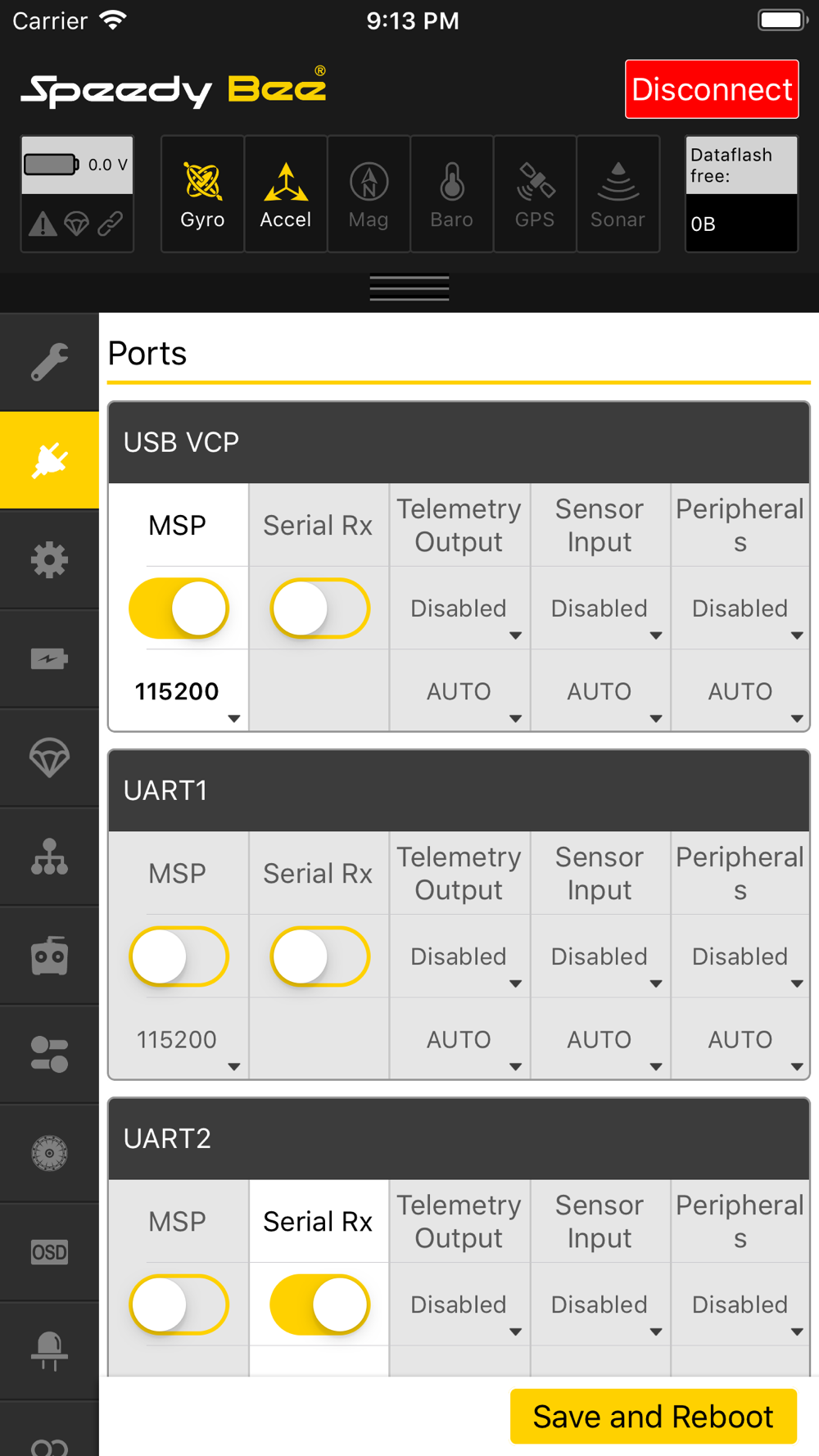Toggle USB VCP MSP switch off
The height and width of the screenshot is (1456, 819).
179,608
